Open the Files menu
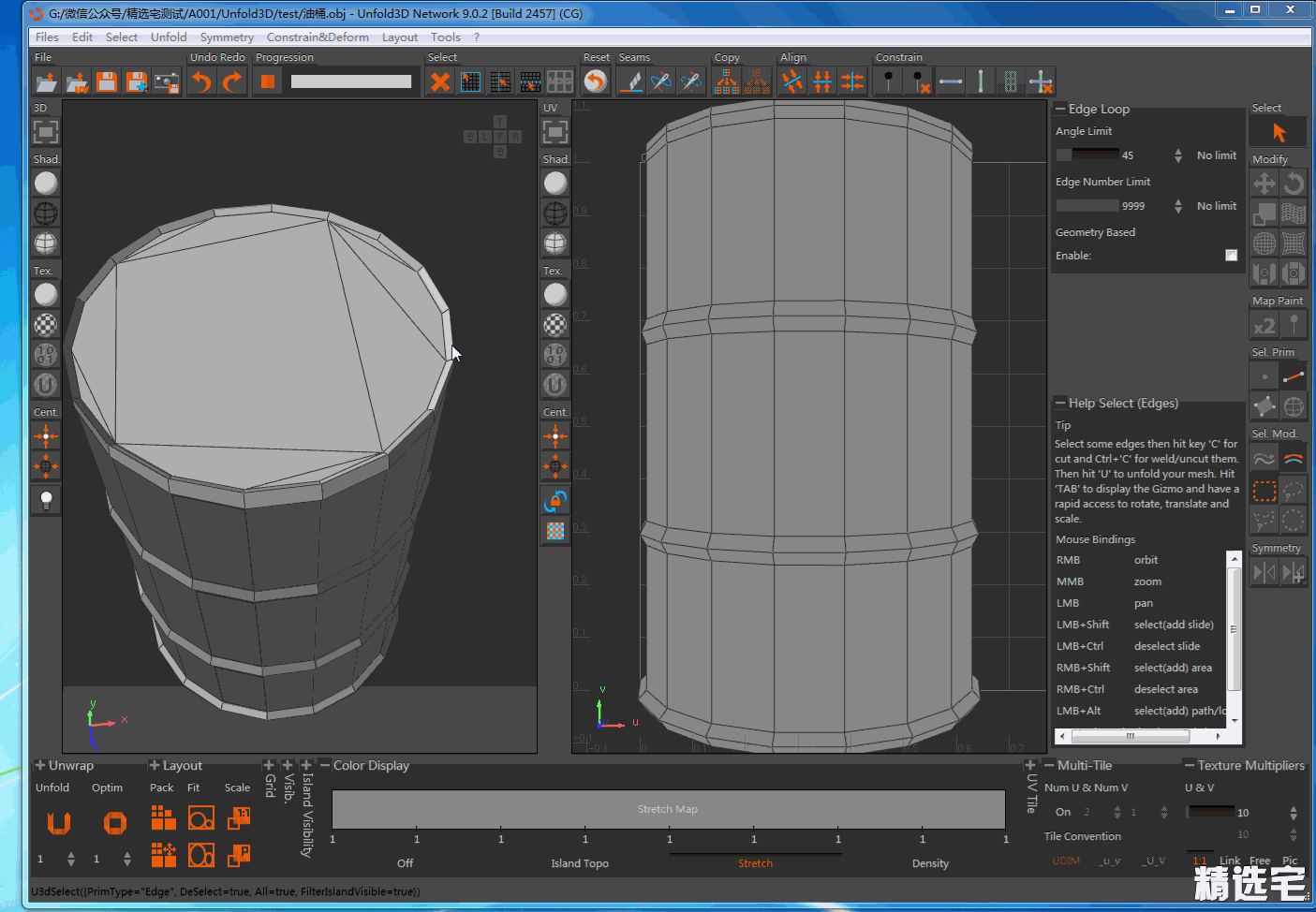 click(47, 37)
